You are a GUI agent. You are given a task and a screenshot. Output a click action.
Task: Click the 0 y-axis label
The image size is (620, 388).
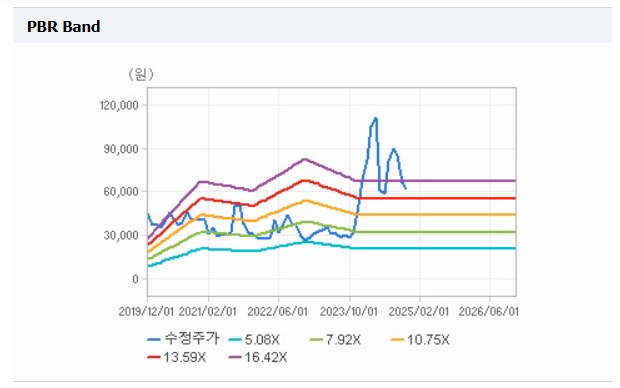[135, 279]
